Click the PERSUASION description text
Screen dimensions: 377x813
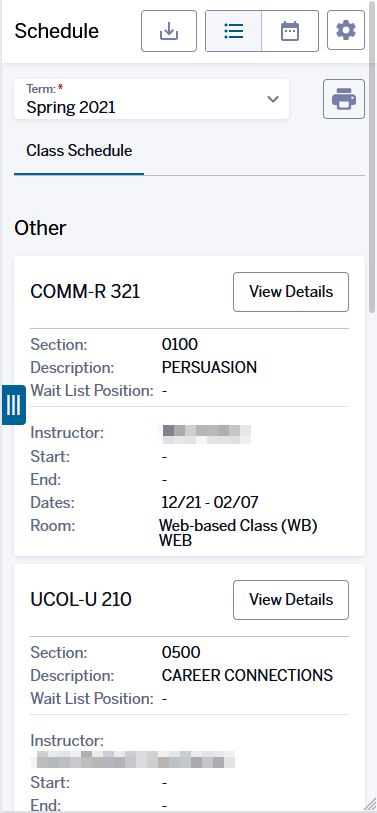pos(209,368)
